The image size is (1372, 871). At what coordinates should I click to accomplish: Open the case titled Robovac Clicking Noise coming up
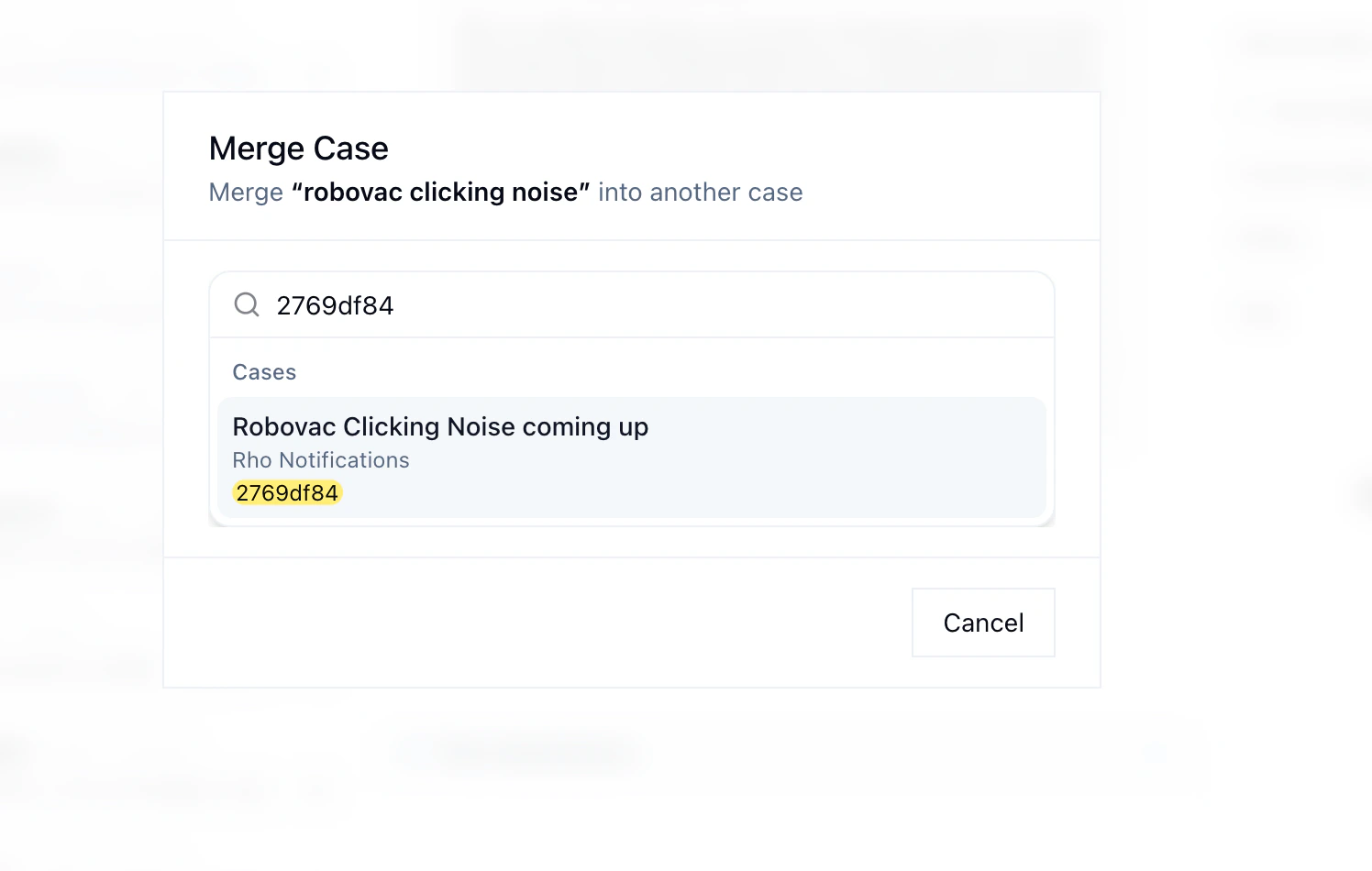(440, 426)
